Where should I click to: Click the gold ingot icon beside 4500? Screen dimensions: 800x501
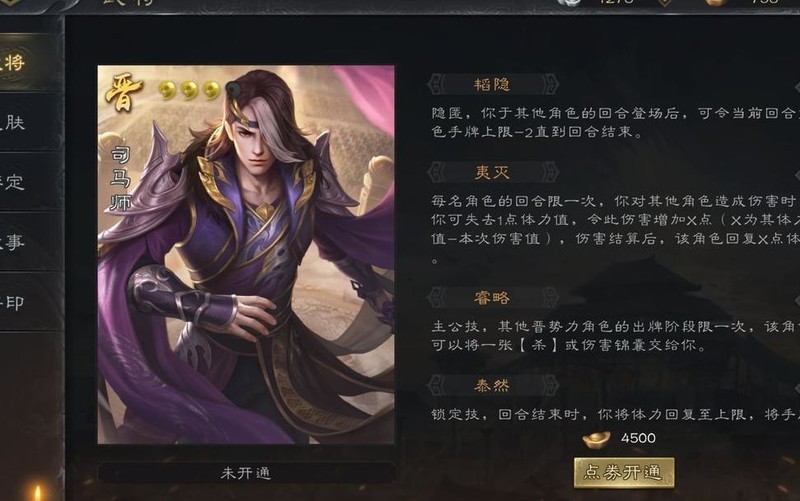point(596,439)
